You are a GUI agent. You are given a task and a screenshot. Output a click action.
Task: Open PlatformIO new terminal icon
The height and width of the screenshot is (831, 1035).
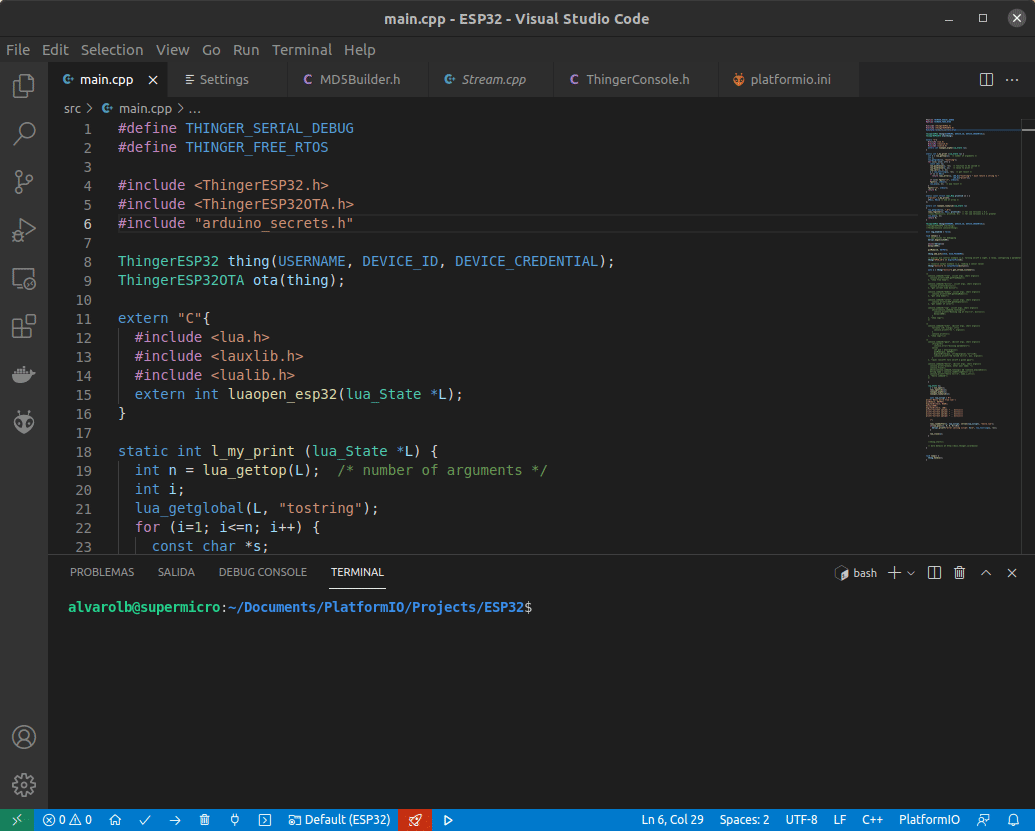point(265,820)
